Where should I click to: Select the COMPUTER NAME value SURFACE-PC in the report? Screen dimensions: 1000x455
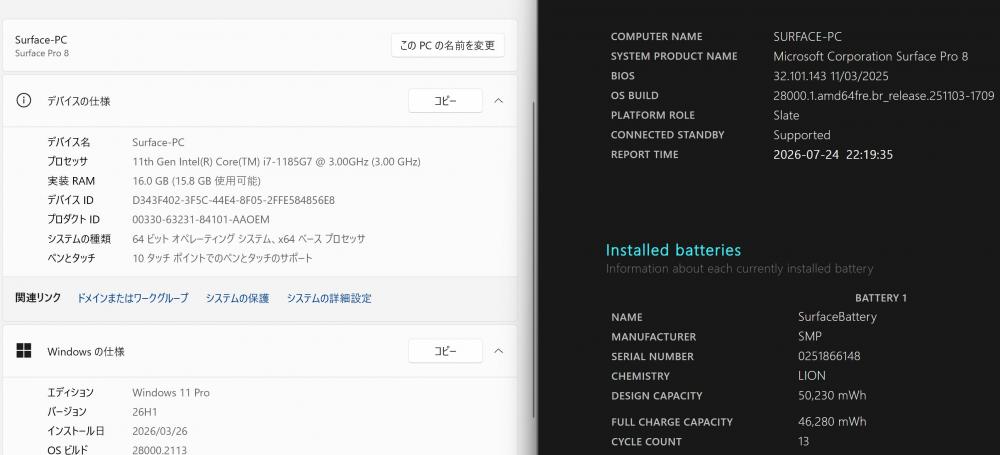point(807,36)
